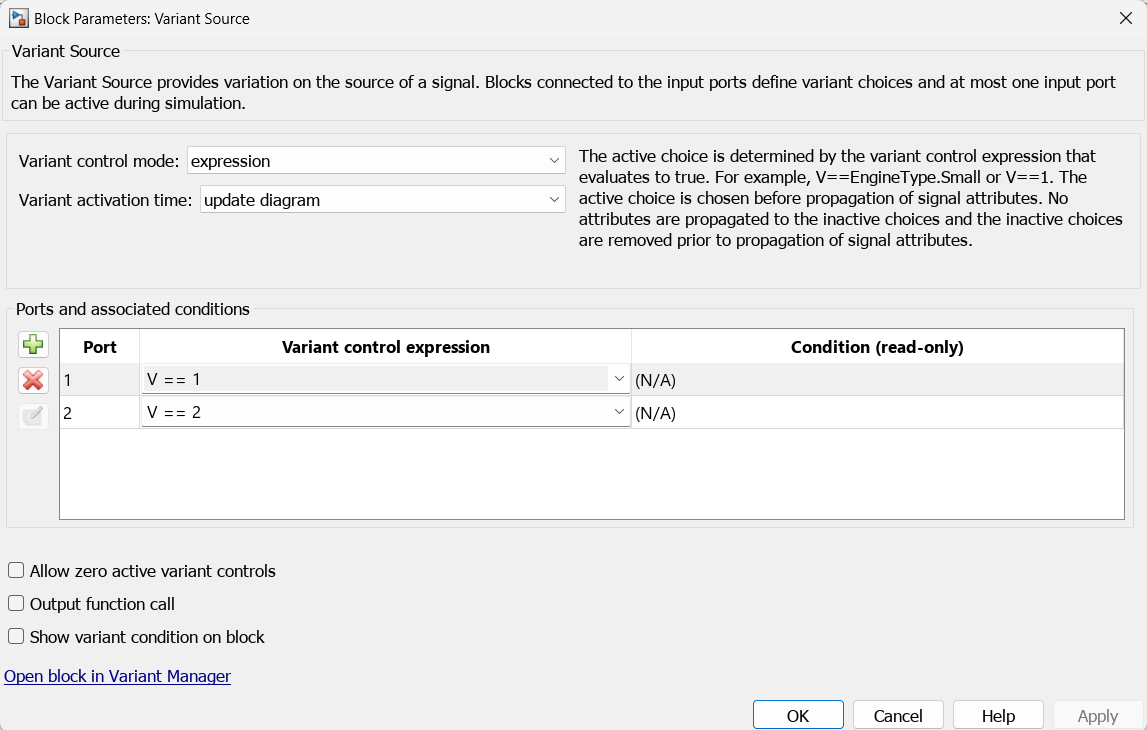
Task: Confirm settings with the OK button
Action: (x=798, y=714)
